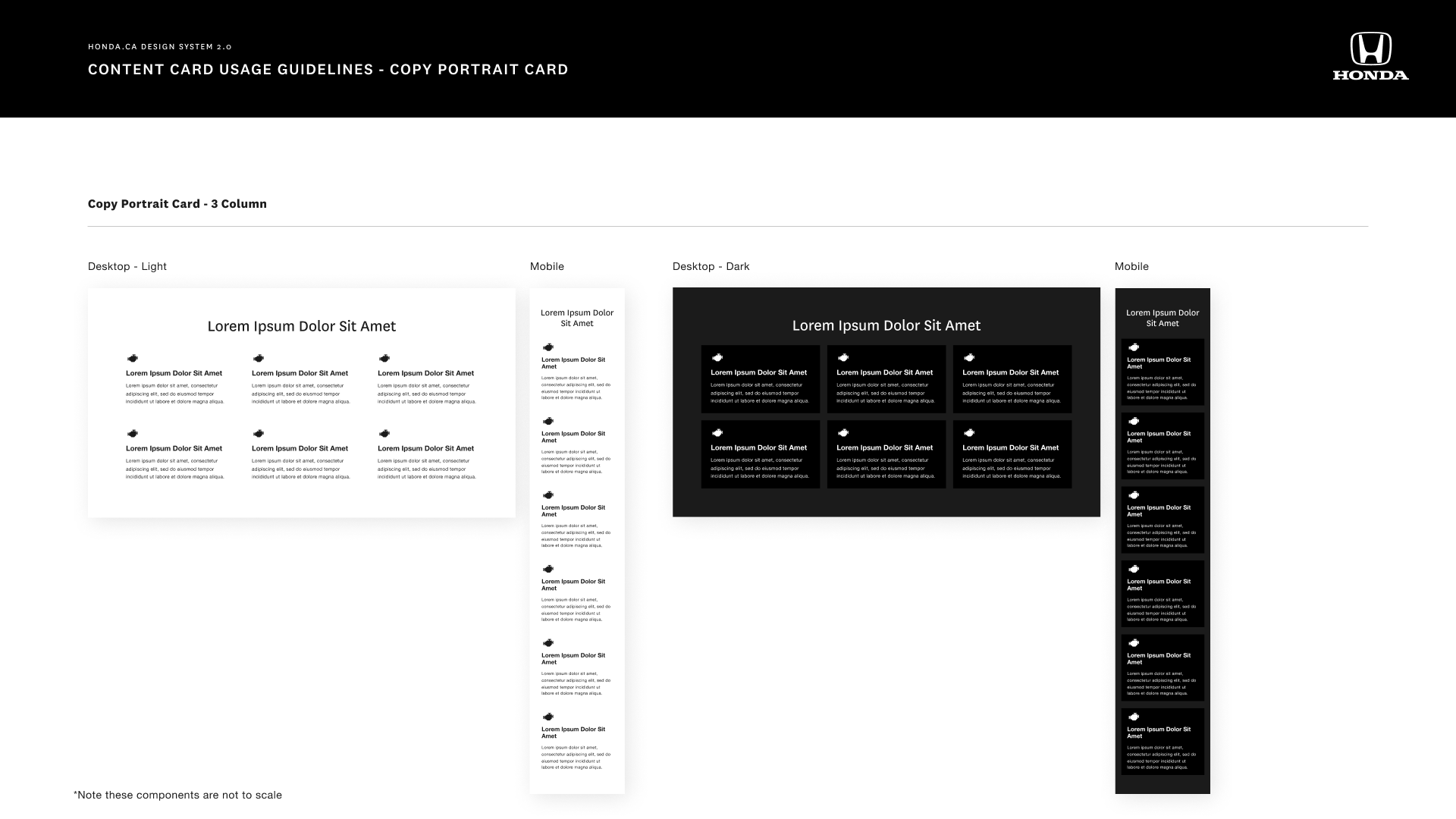This screenshot has width=1456, height=819.
Task: Click the 'HONDA.CA DESIGN SYSTEM 2.0' header text
Action: point(160,47)
